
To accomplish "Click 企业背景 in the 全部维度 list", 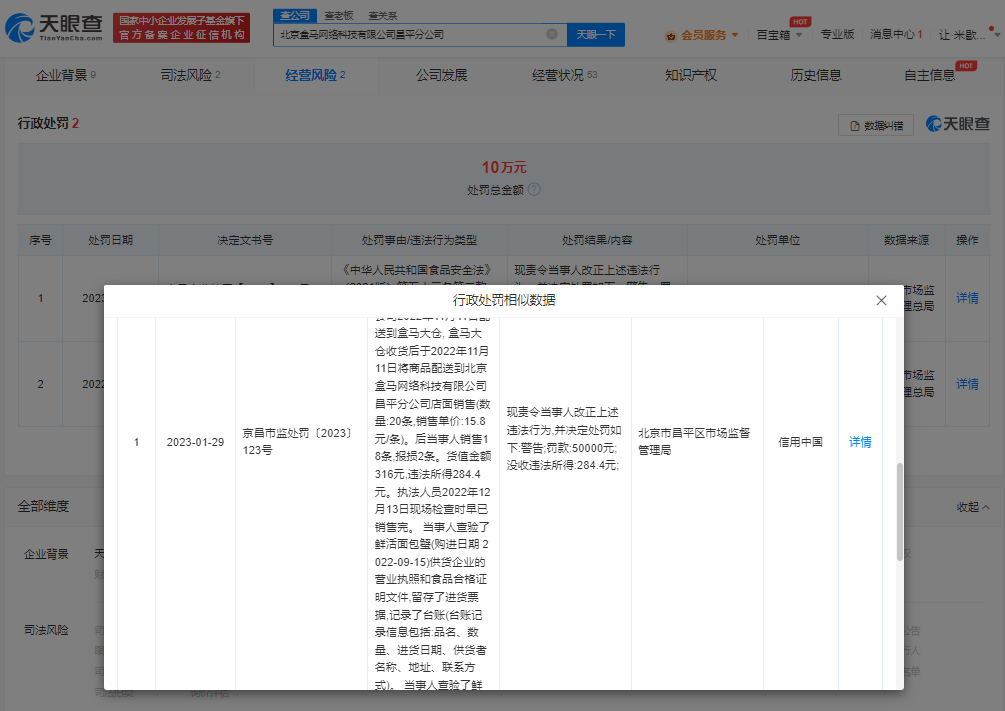I will coord(46,554).
